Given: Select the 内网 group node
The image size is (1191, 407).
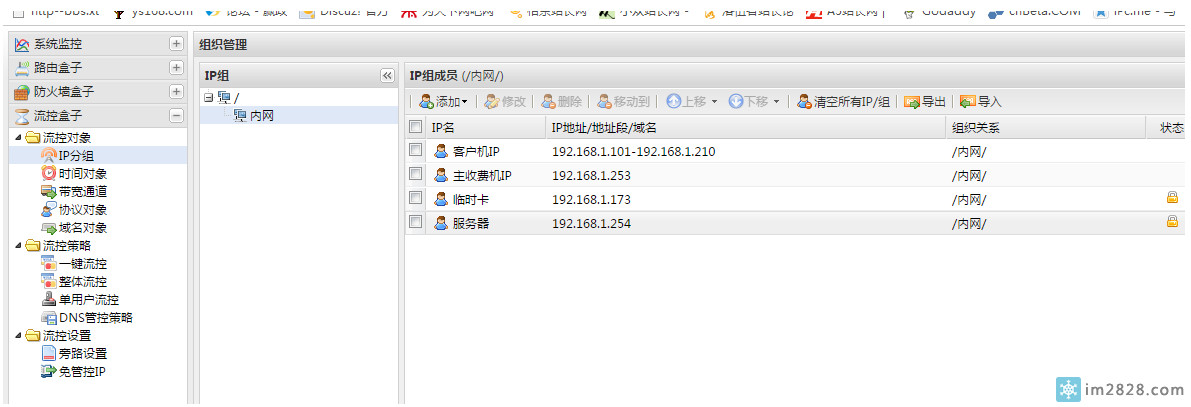Looking at the screenshot, I should click(261, 116).
